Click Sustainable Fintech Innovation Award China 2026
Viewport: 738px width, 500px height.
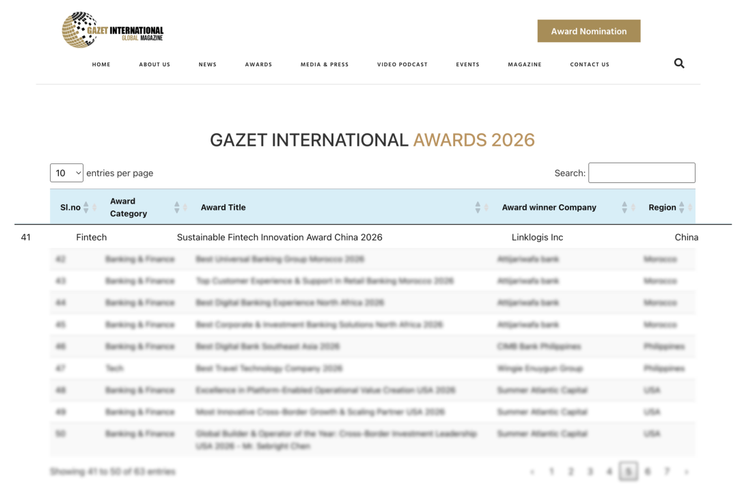280,237
